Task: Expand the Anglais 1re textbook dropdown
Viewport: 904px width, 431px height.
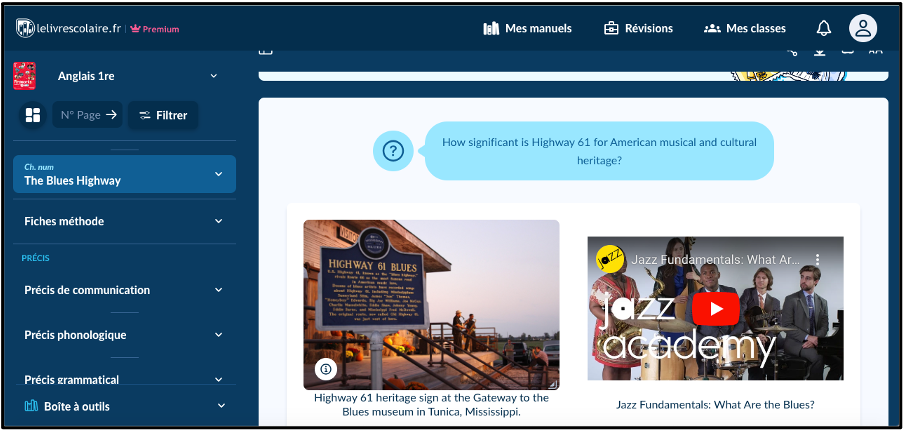Action: (213, 76)
